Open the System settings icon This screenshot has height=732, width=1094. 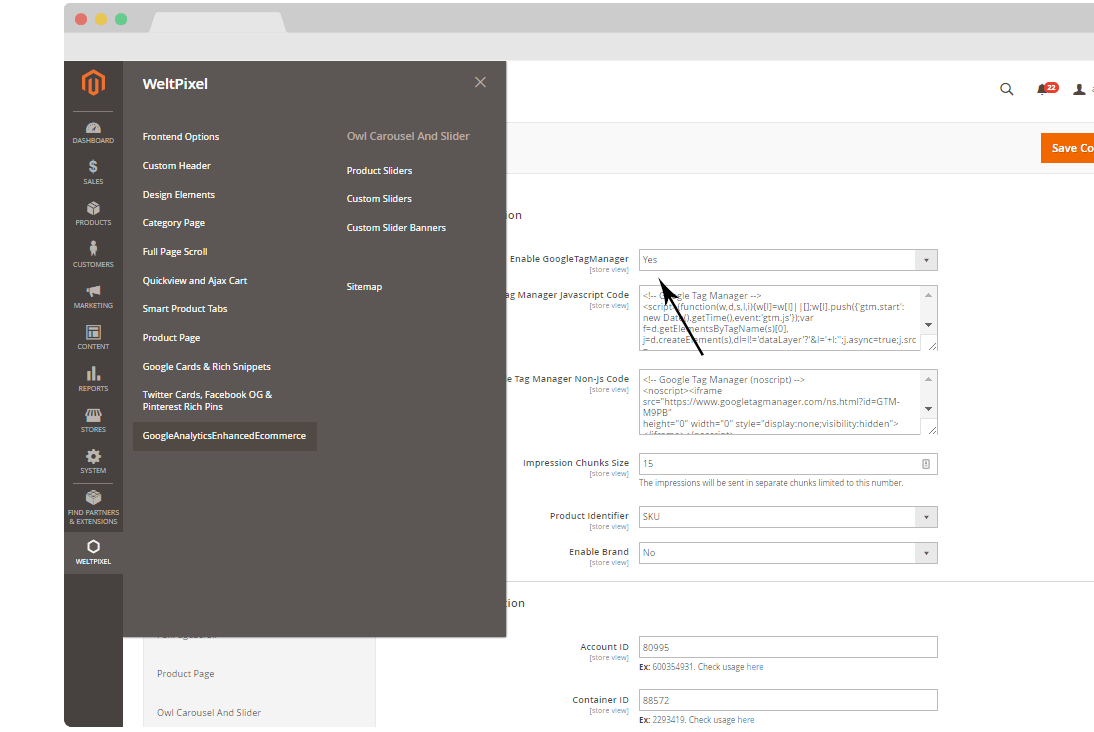point(93,458)
